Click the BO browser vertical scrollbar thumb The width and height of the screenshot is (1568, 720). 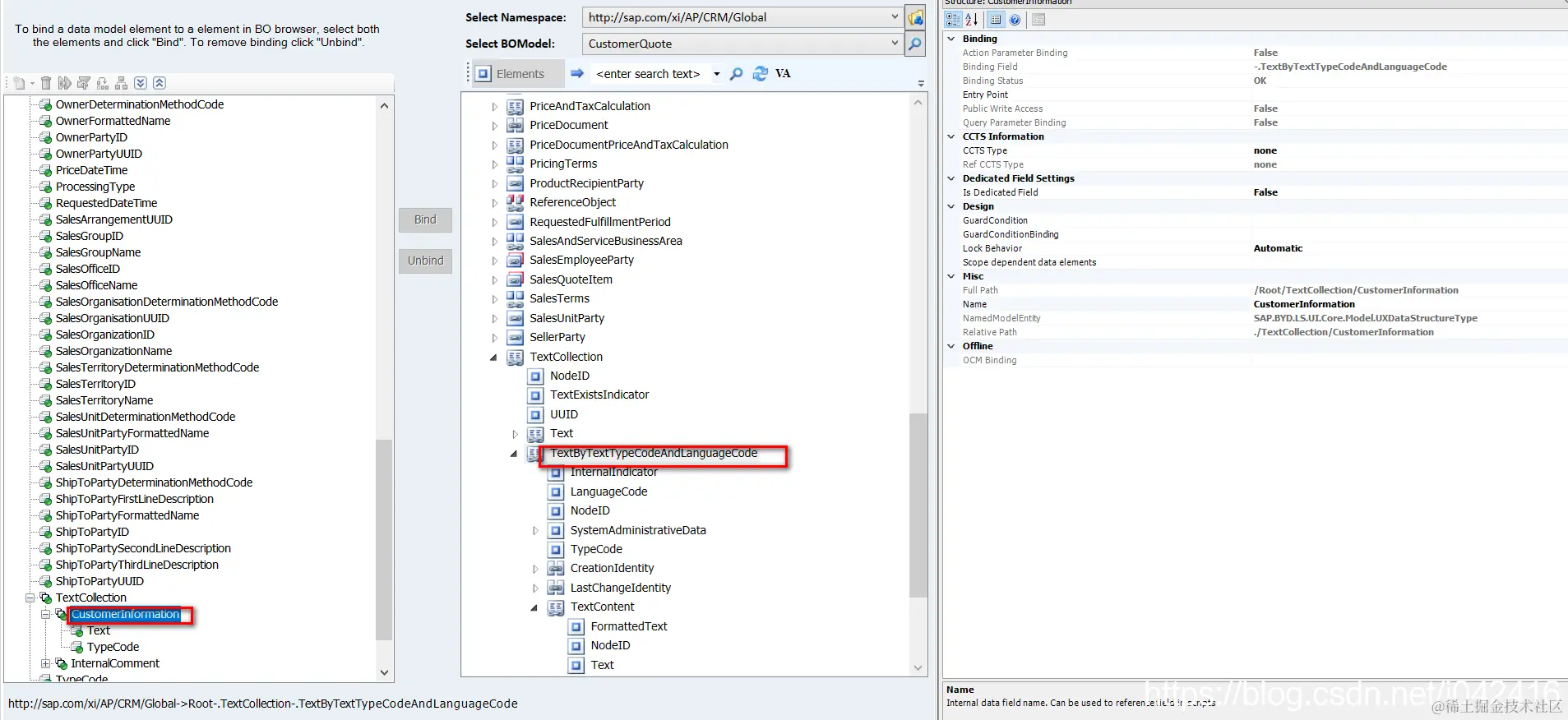tap(918, 505)
